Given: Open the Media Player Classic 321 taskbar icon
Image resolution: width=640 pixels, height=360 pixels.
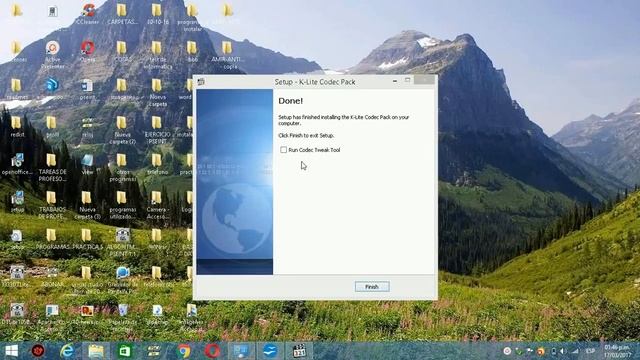Looking at the screenshot, I should pos(299,351).
